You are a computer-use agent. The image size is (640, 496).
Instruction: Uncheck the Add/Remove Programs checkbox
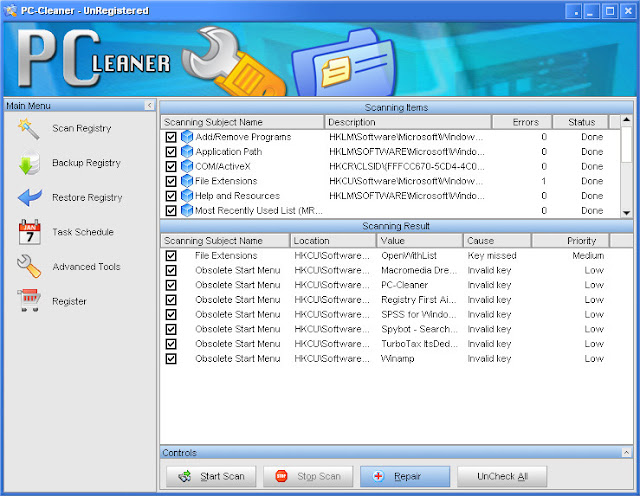(171, 137)
